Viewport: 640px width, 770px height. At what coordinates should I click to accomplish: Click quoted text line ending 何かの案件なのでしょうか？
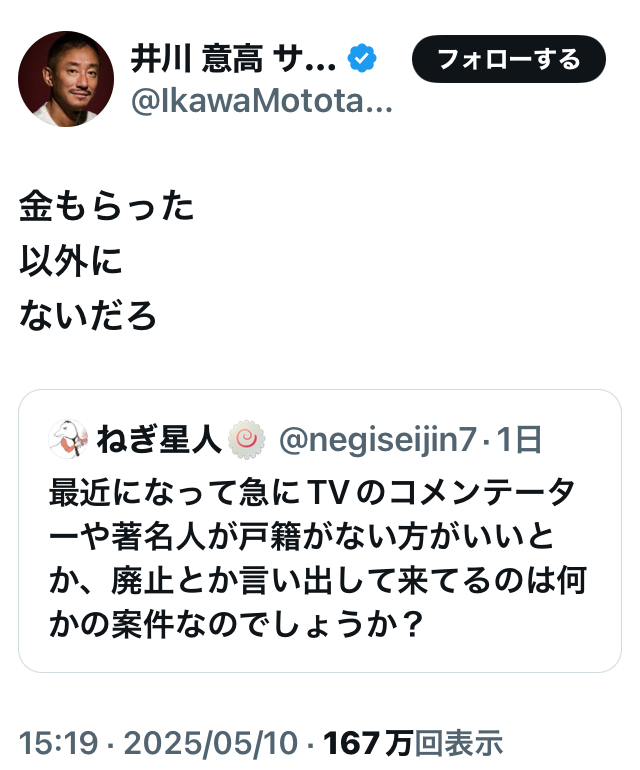pyautogui.click(x=236, y=624)
